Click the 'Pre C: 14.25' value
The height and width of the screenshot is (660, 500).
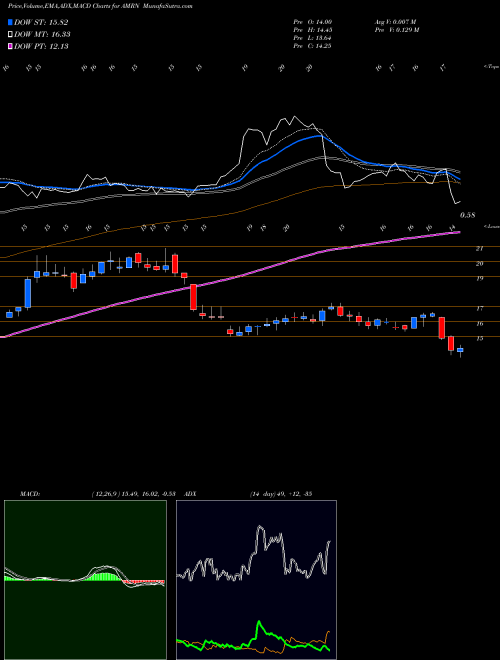click(x=312, y=45)
